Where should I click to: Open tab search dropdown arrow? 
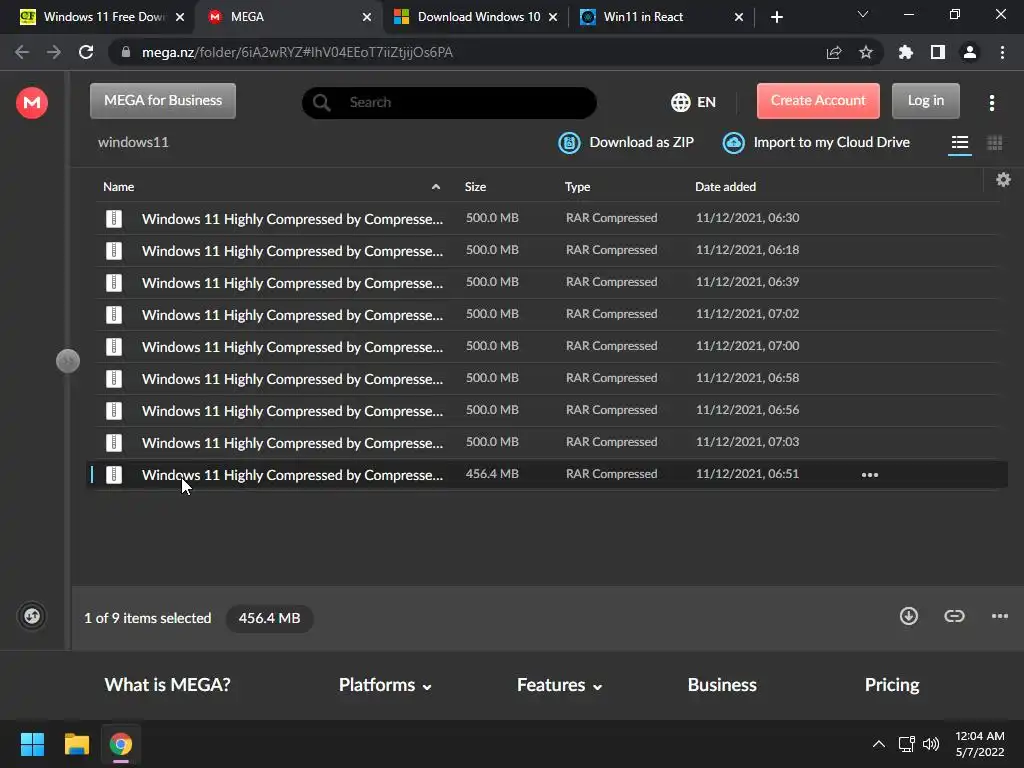coord(863,14)
